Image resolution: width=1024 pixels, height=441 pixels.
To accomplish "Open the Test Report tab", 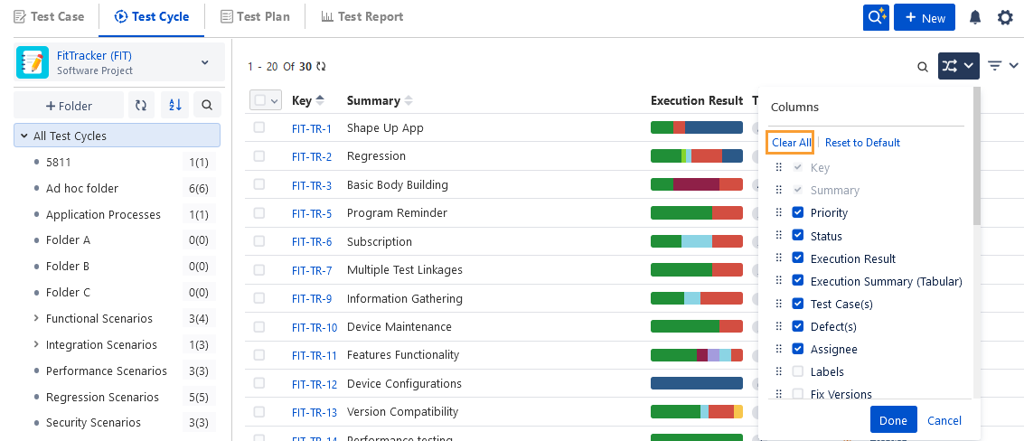I will pos(362,17).
